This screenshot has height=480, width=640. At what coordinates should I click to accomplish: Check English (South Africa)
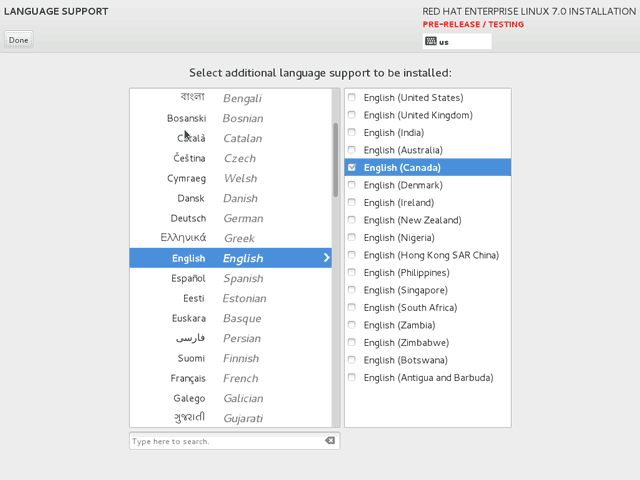351,307
